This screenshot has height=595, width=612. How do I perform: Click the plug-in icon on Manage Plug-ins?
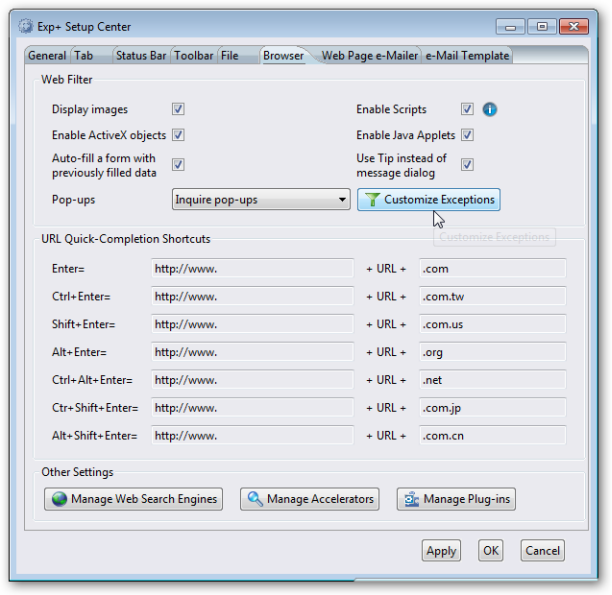pos(411,499)
